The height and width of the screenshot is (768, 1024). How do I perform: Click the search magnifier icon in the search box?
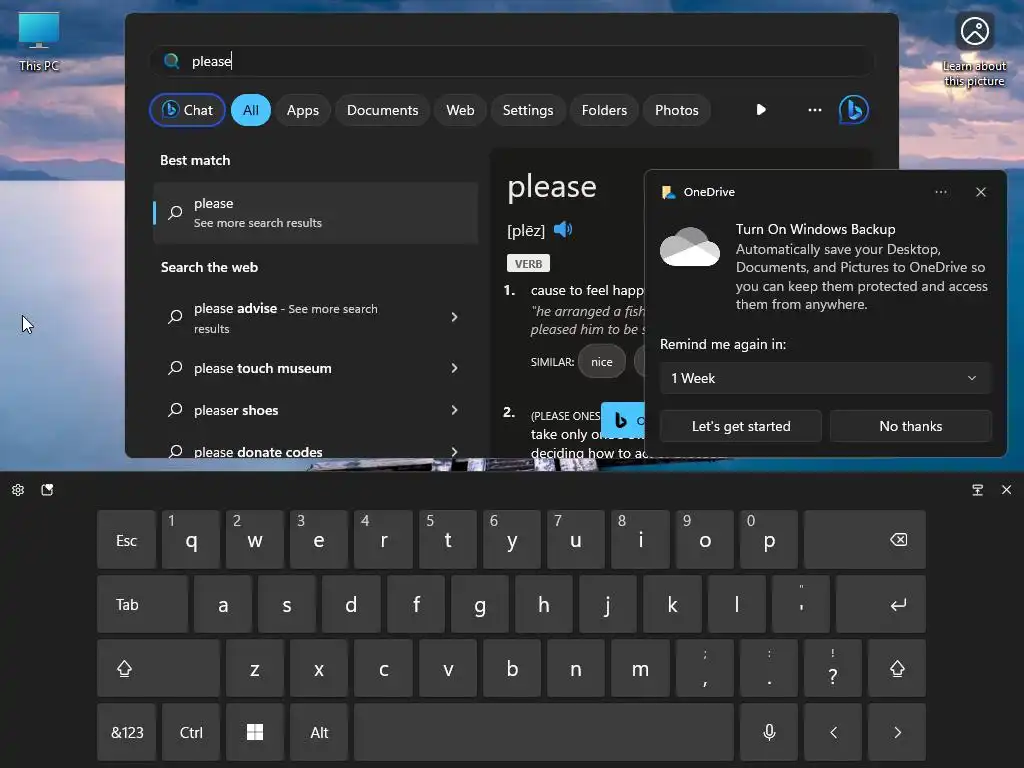point(172,61)
